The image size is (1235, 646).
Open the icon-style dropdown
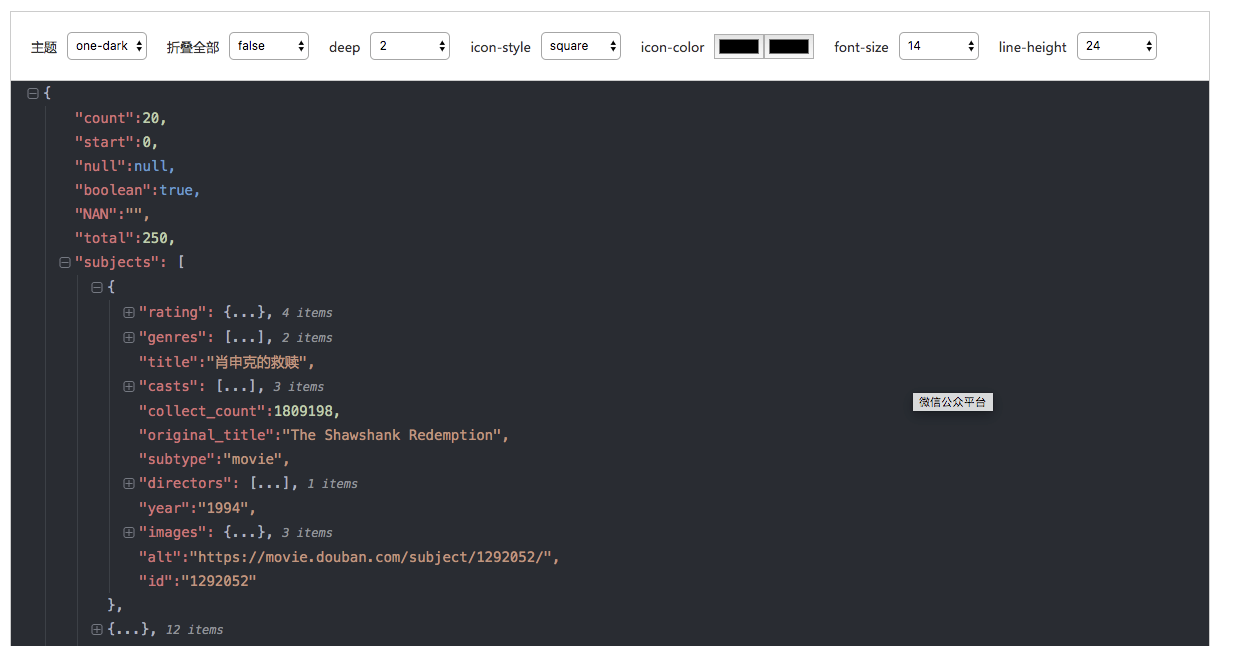[581, 45]
